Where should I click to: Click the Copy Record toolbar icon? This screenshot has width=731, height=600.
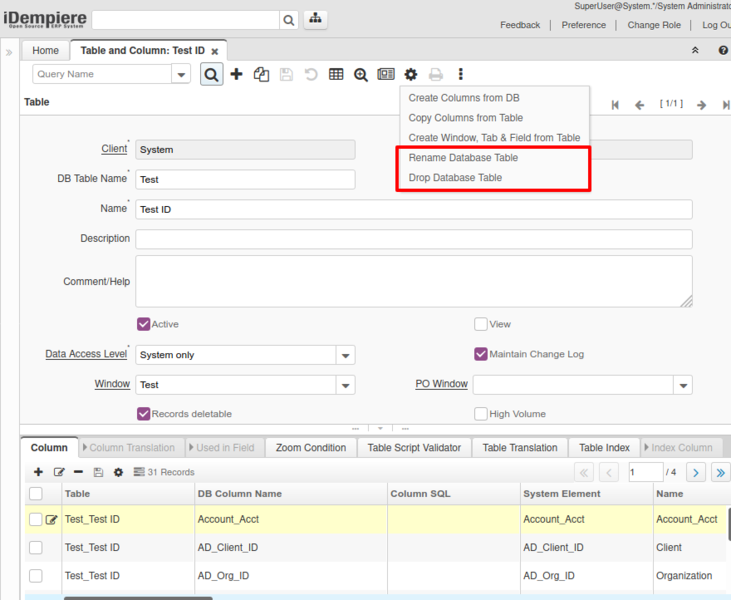pos(261,74)
